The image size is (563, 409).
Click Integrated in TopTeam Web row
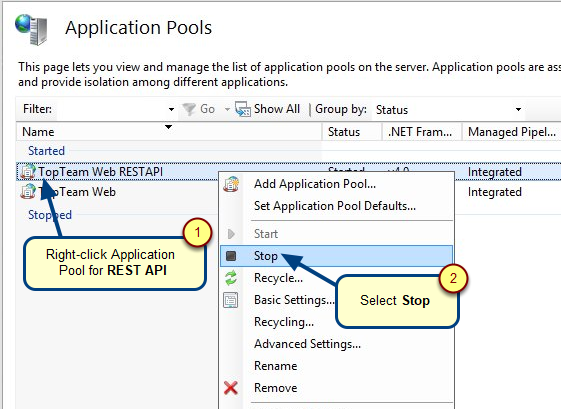click(x=494, y=192)
